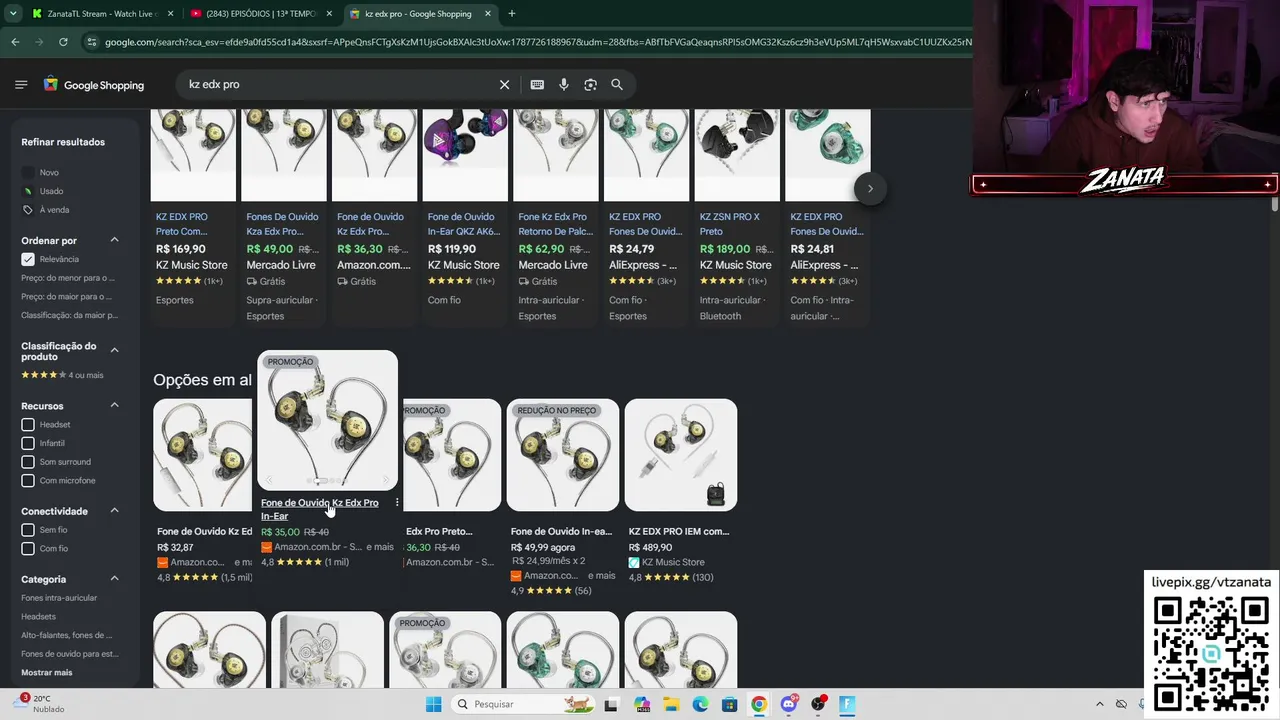Open Discord from the taskbar
This screenshot has width=1280, height=720.
click(789, 704)
